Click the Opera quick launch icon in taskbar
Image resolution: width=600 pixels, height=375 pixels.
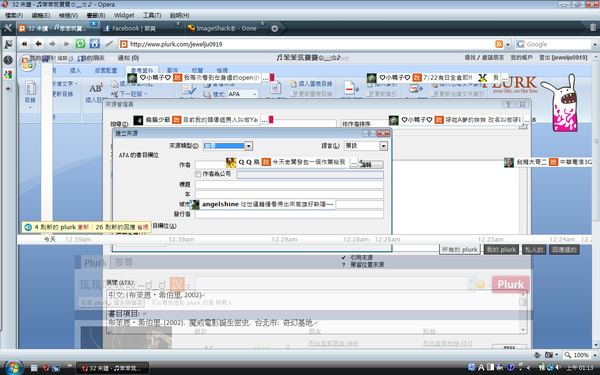click(46, 368)
